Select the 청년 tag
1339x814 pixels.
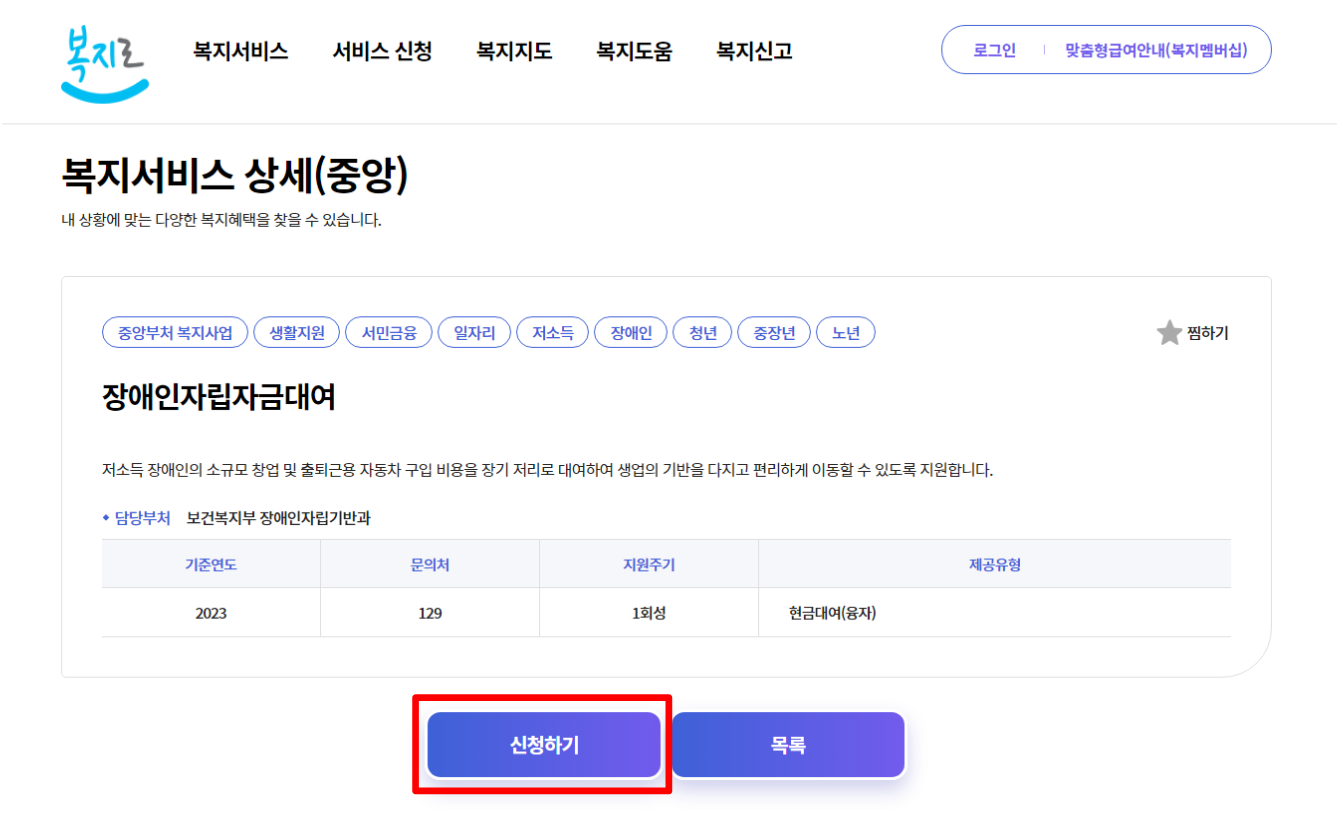pos(702,332)
